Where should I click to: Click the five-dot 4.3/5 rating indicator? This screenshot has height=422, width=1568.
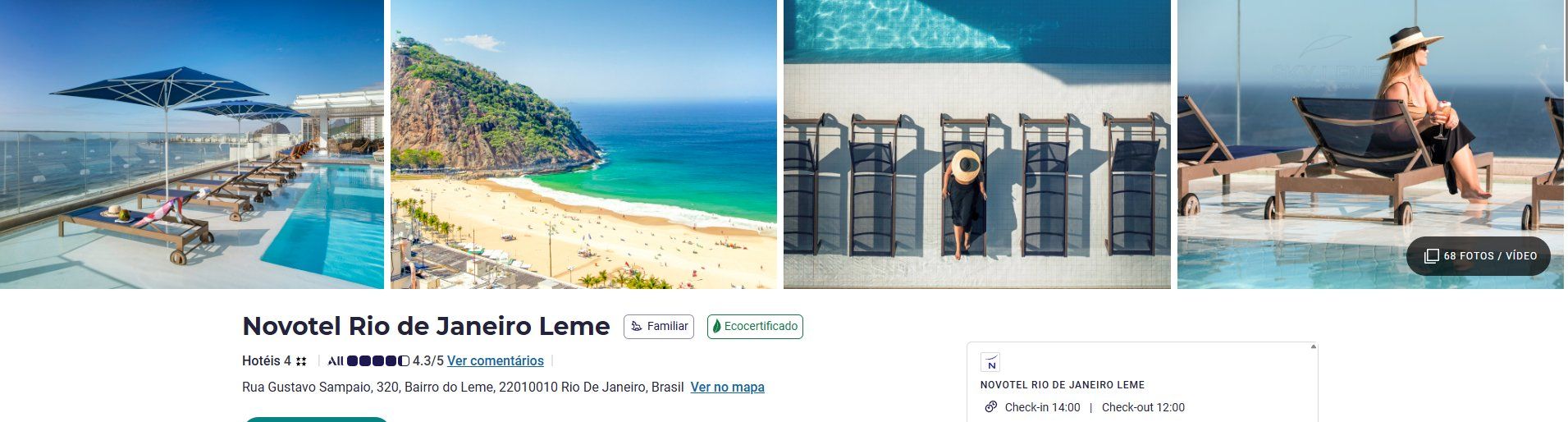(x=377, y=361)
